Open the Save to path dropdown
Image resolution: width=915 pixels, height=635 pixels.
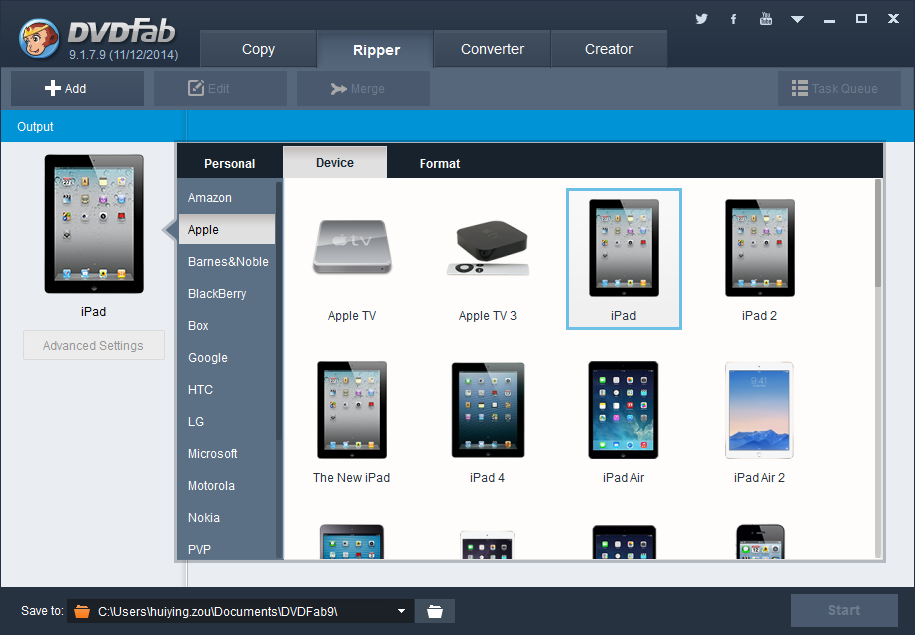click(401, 611)
